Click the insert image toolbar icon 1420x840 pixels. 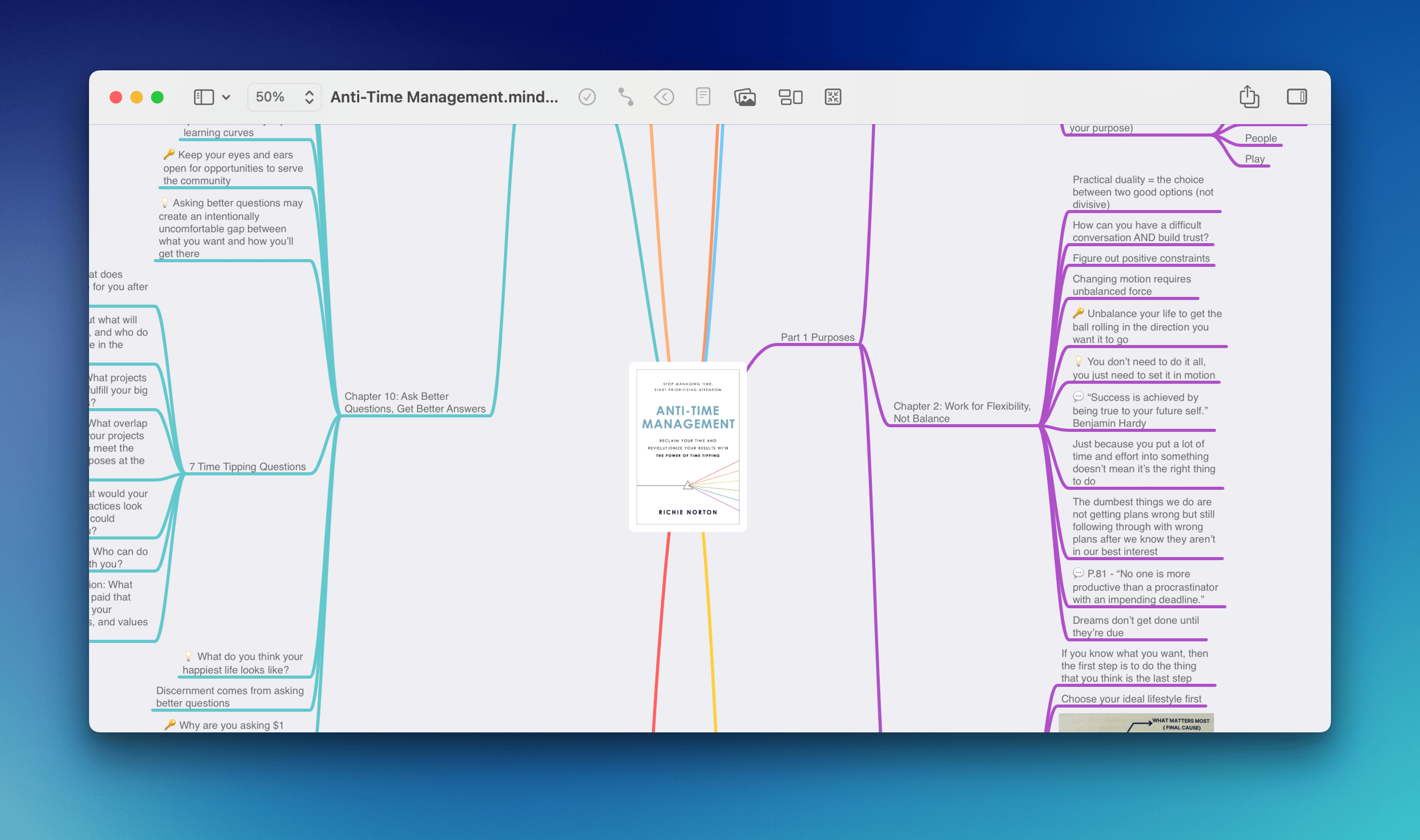(745, 97)
